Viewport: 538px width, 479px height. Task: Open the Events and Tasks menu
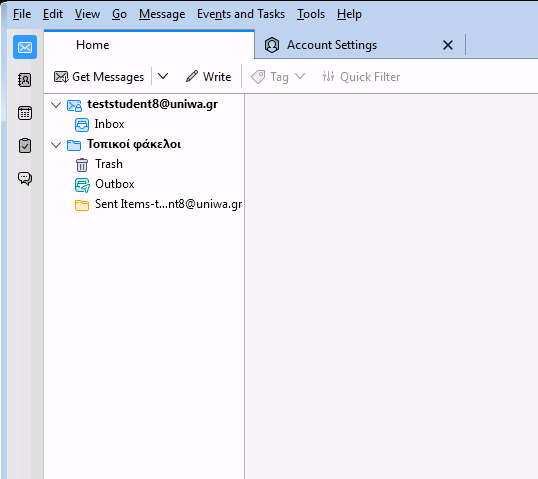tap(241, 14)
